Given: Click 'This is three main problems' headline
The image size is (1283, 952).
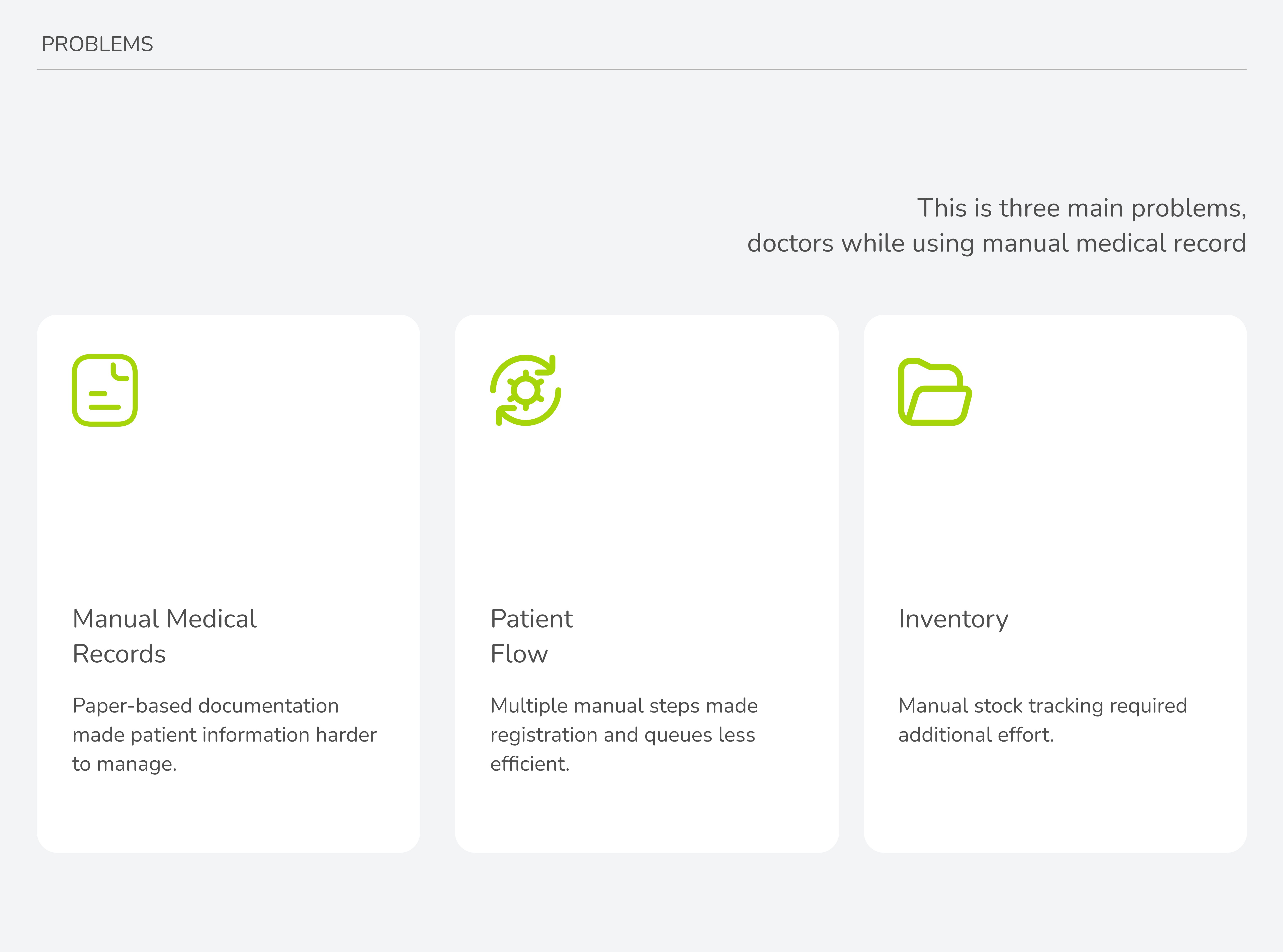Looking at the screenshot, I should coord(1082,208).
